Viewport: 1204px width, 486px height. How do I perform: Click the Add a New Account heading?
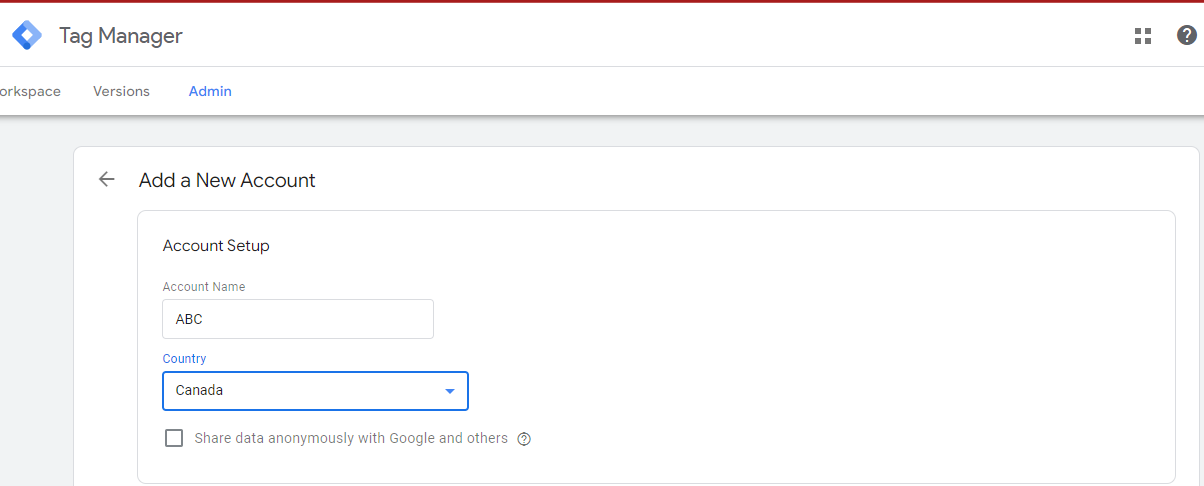227,180
